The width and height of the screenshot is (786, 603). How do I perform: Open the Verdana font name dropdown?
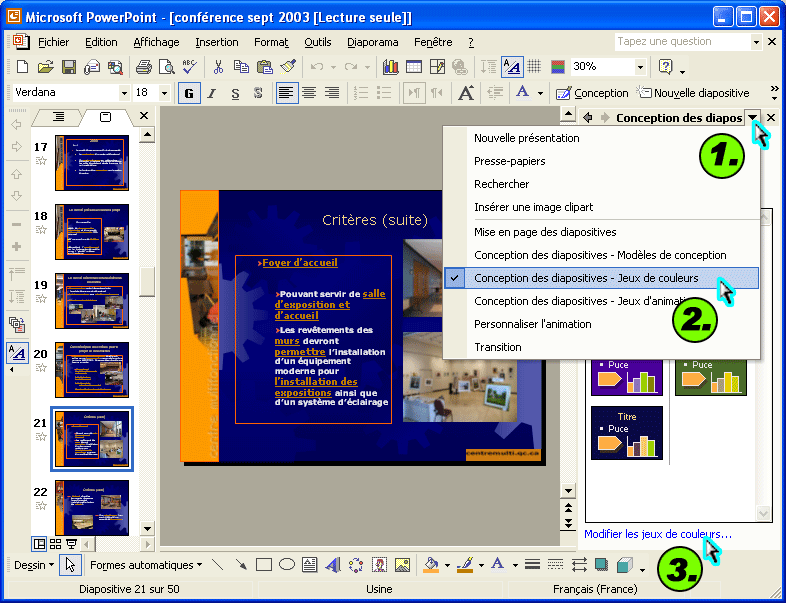coord(124,93)
